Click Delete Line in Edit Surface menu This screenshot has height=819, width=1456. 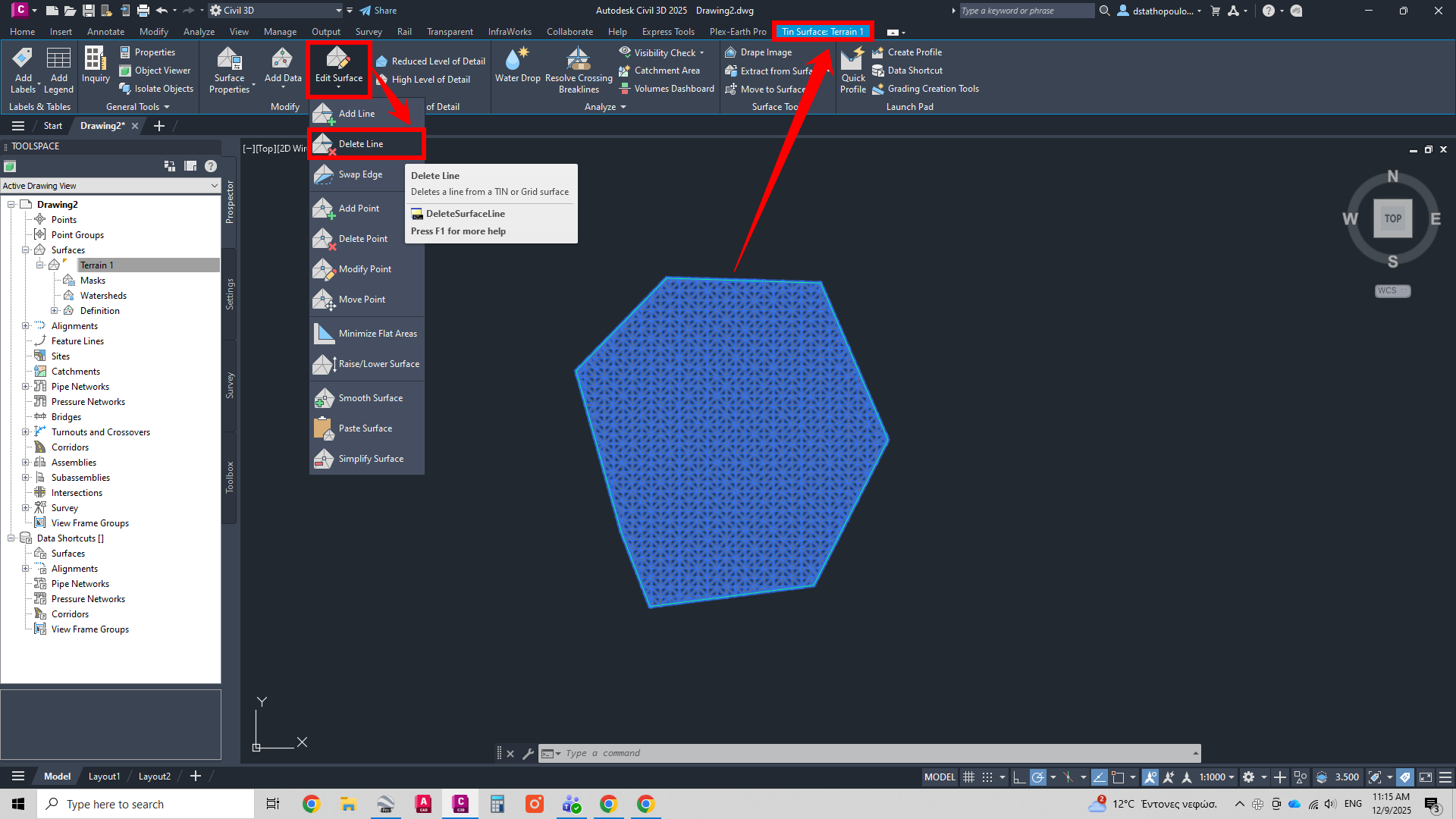coord(361,144)
